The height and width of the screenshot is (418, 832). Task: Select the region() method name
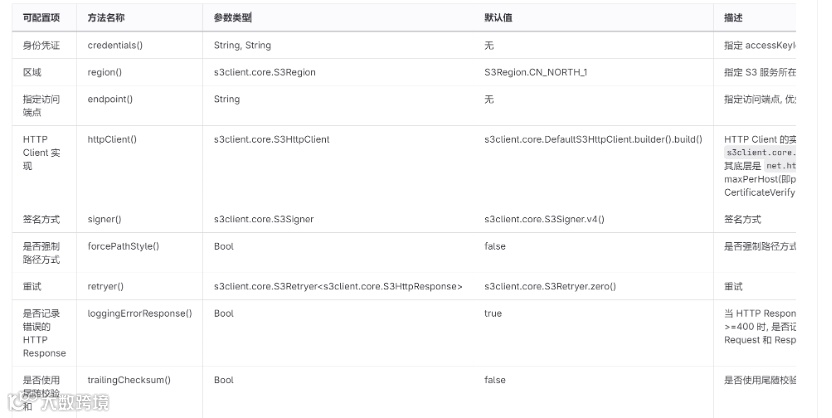(x=104, y=72)
